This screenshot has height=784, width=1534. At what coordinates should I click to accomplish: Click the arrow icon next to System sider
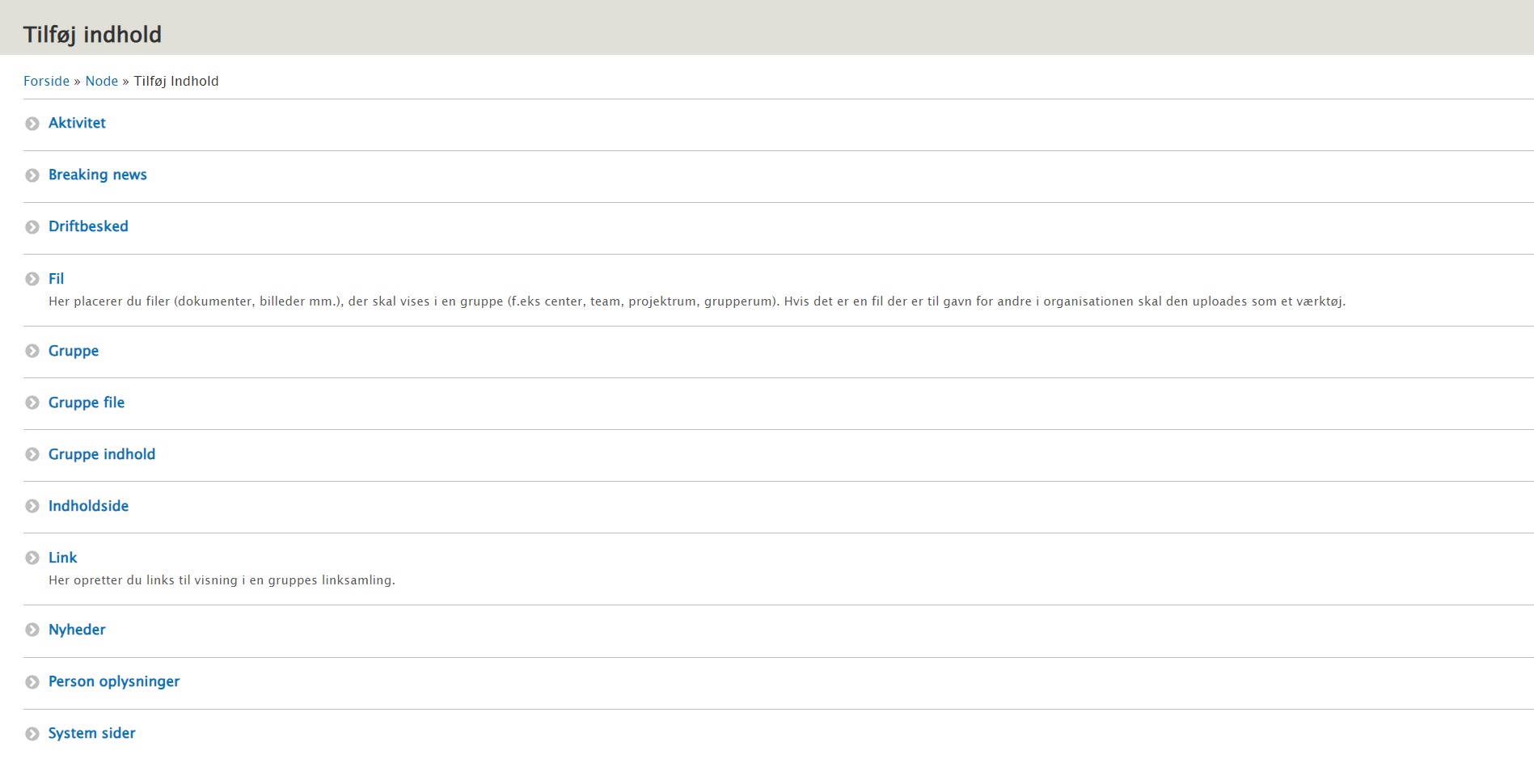[32, 734]
